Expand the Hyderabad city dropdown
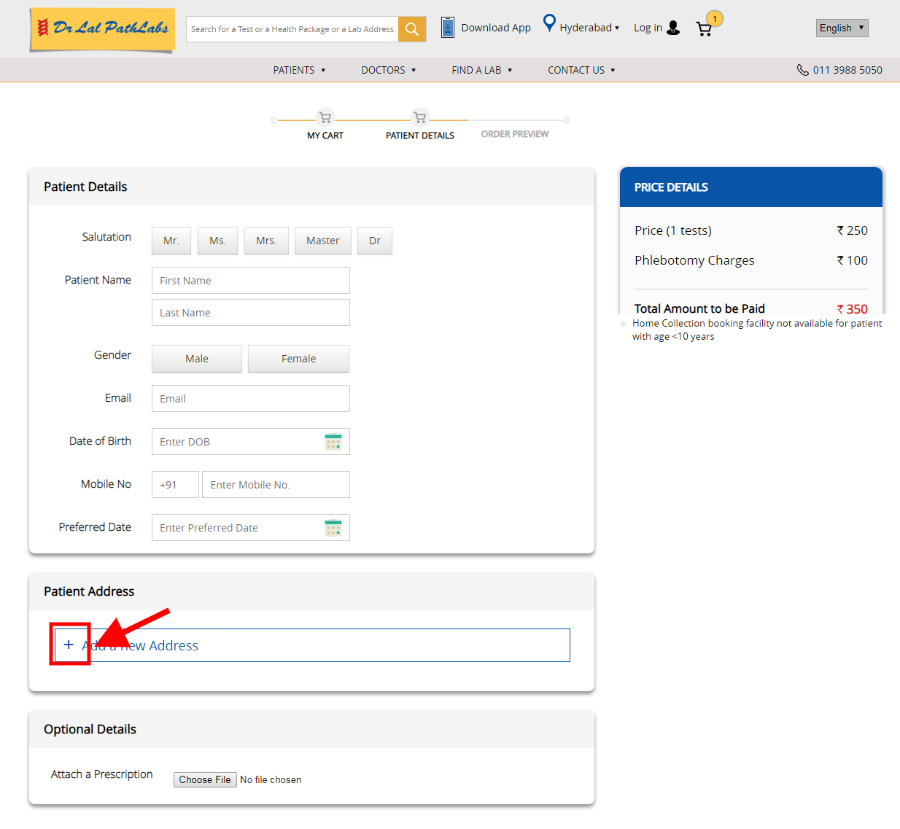The image size is (900, 829). (x=590, y=28)
